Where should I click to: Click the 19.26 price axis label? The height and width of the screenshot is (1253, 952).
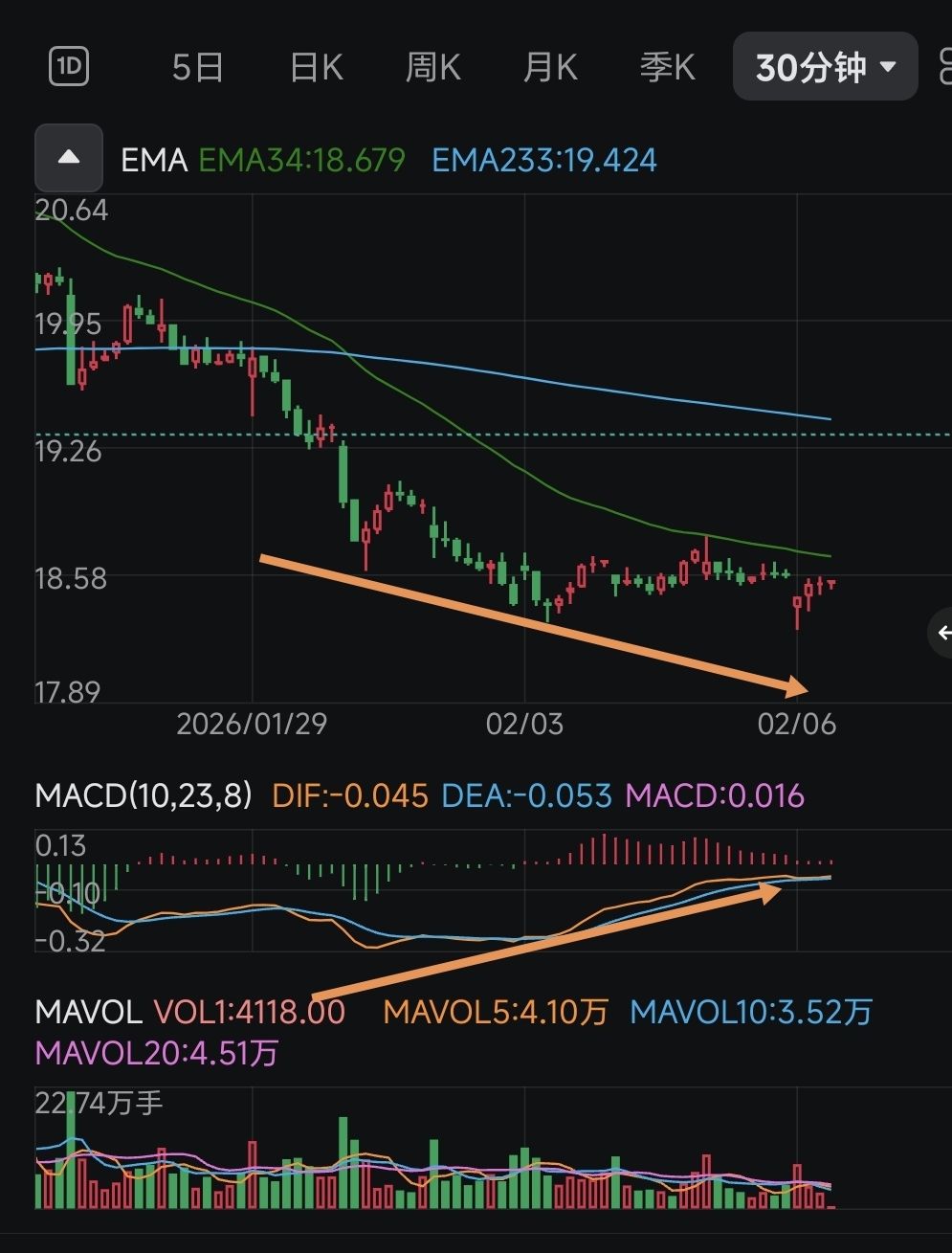(x=68, y=451)
